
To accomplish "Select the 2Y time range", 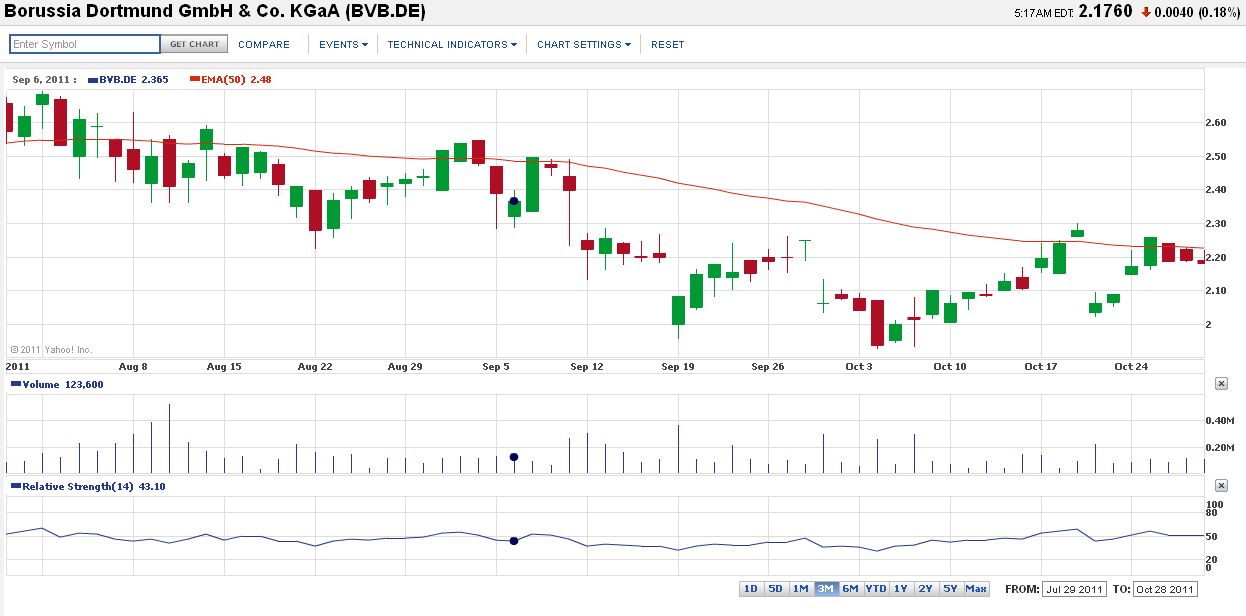I will point(926,589).
